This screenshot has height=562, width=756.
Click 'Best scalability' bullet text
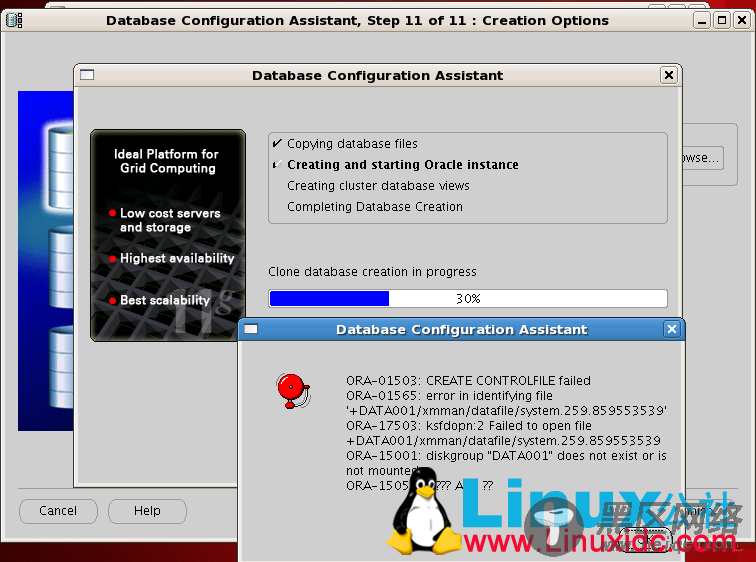[x=165, y=300]
